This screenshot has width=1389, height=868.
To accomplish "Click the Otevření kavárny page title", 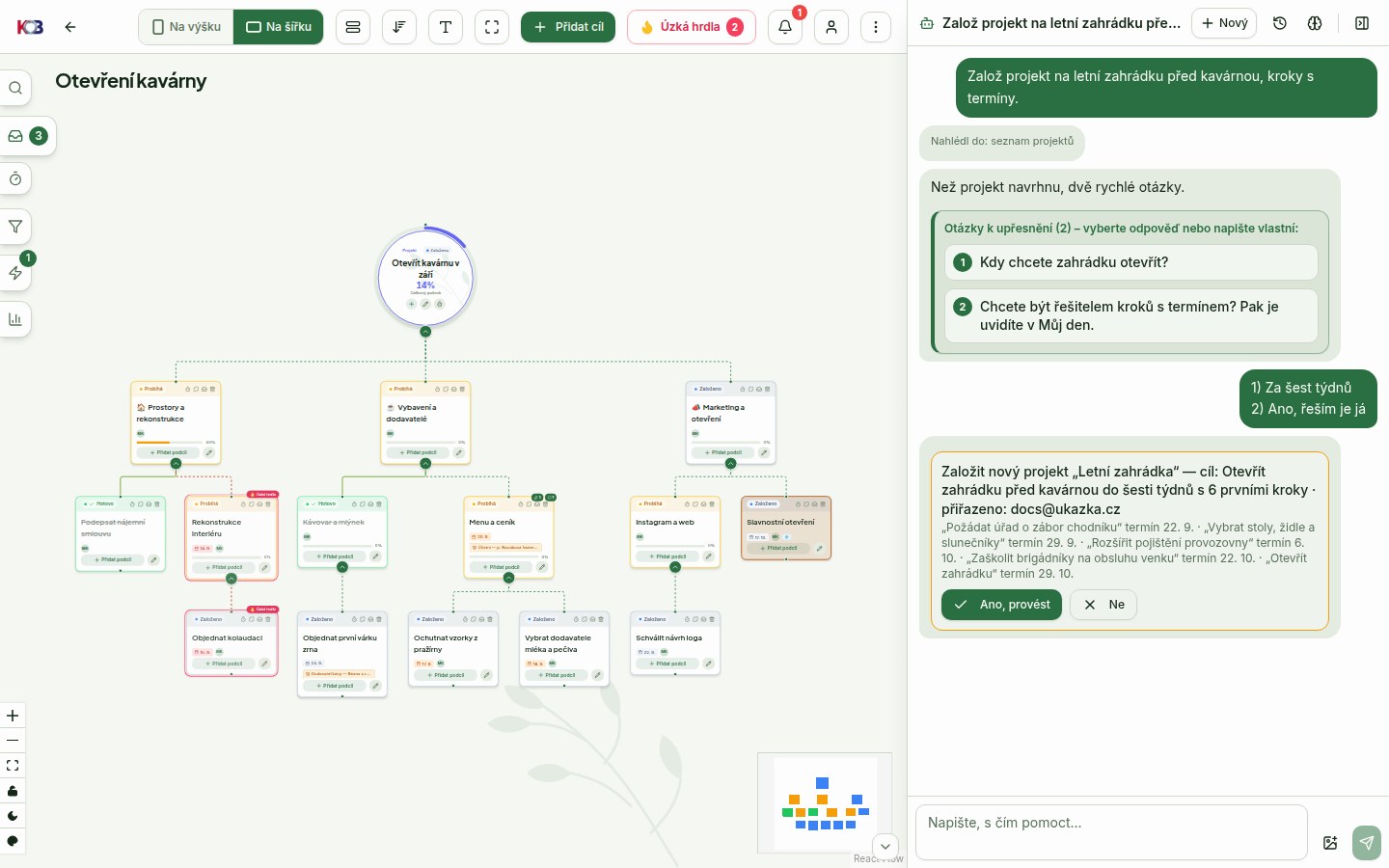I will pyautogui.click(x=131, y=81).
